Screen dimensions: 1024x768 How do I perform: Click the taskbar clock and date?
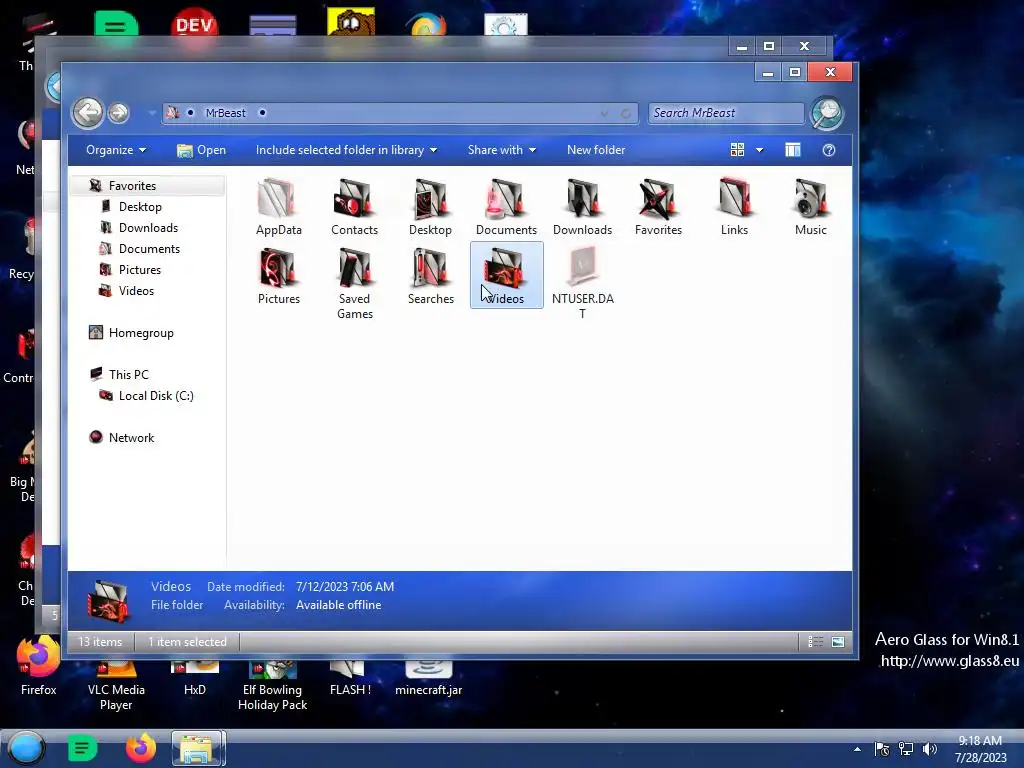pyautogui.click(x=980, y=749)
